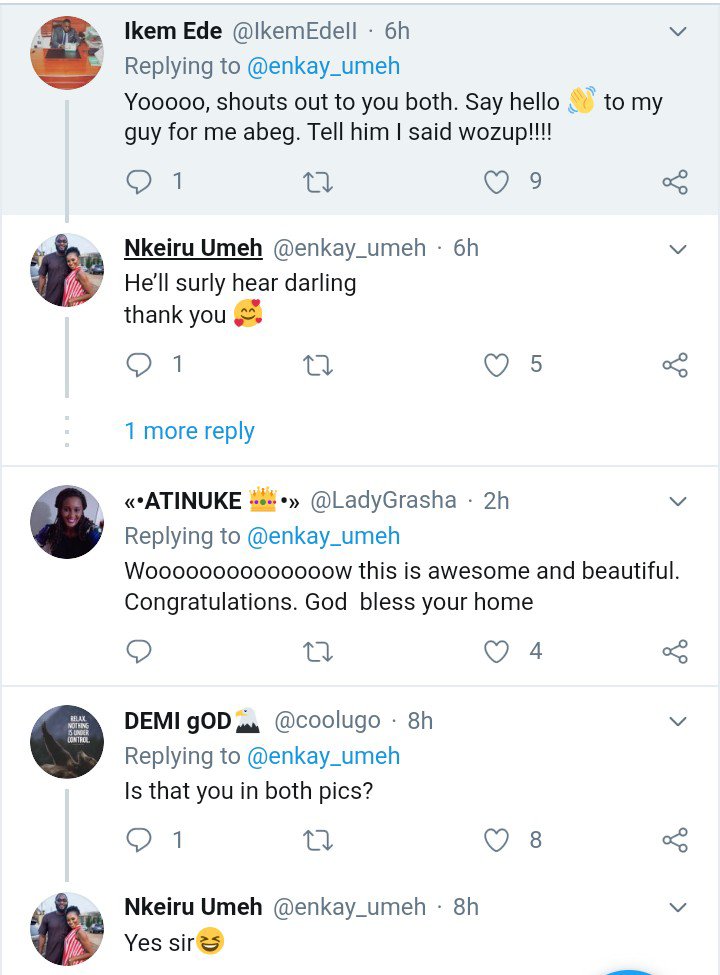The height and width of the screenshot is (975, 720).
Task: Retweet Ikem Ede's tweet
Action: coord(317,182)
